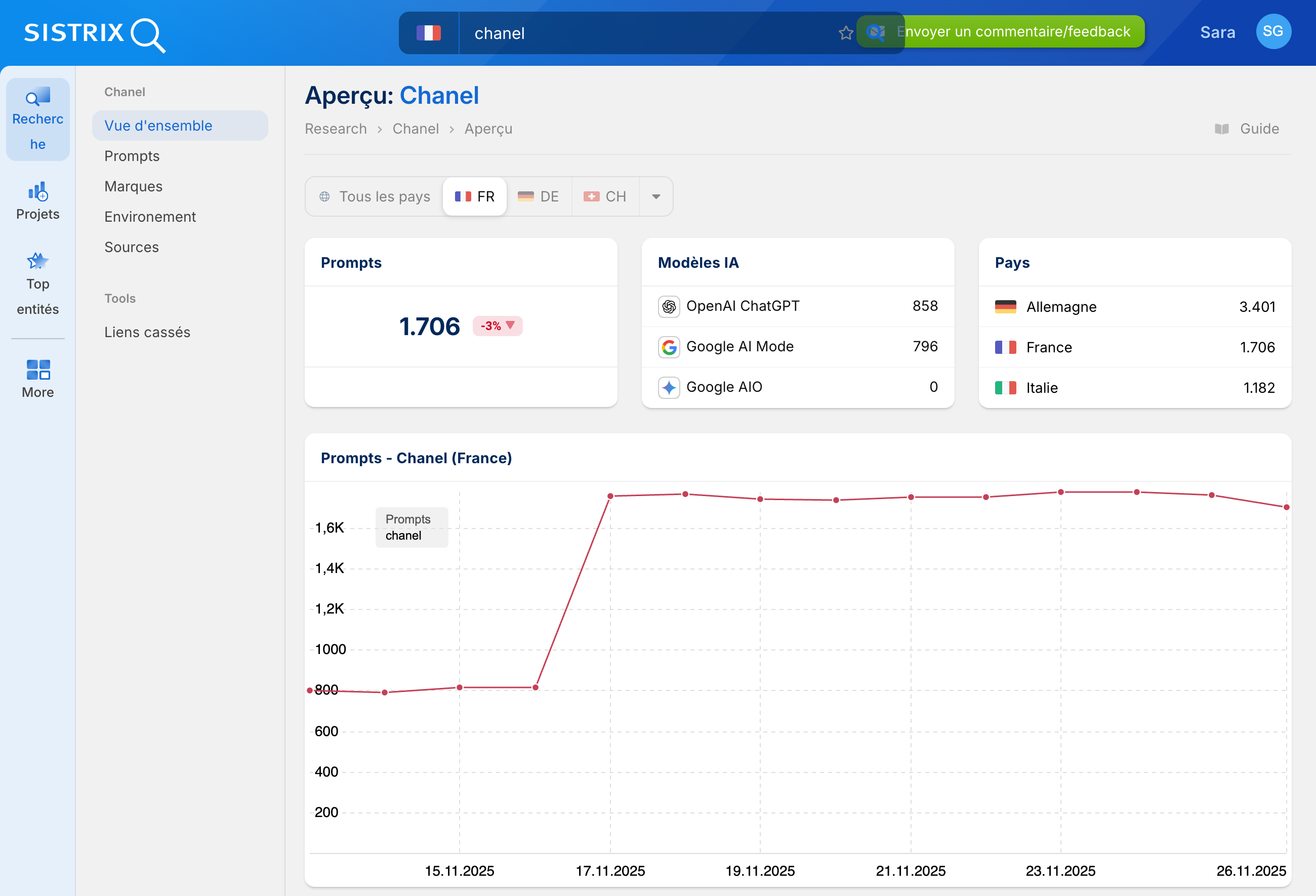Open Top entités star icon
Viewport: 1316px width, 896px height.
[37, 262]
